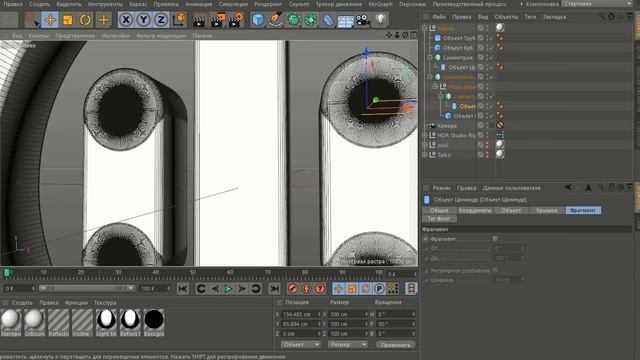Click the timeline start frame marker
Image resolution: width=640 pixels, height=360 pixels.
click(x=7, y=272)
